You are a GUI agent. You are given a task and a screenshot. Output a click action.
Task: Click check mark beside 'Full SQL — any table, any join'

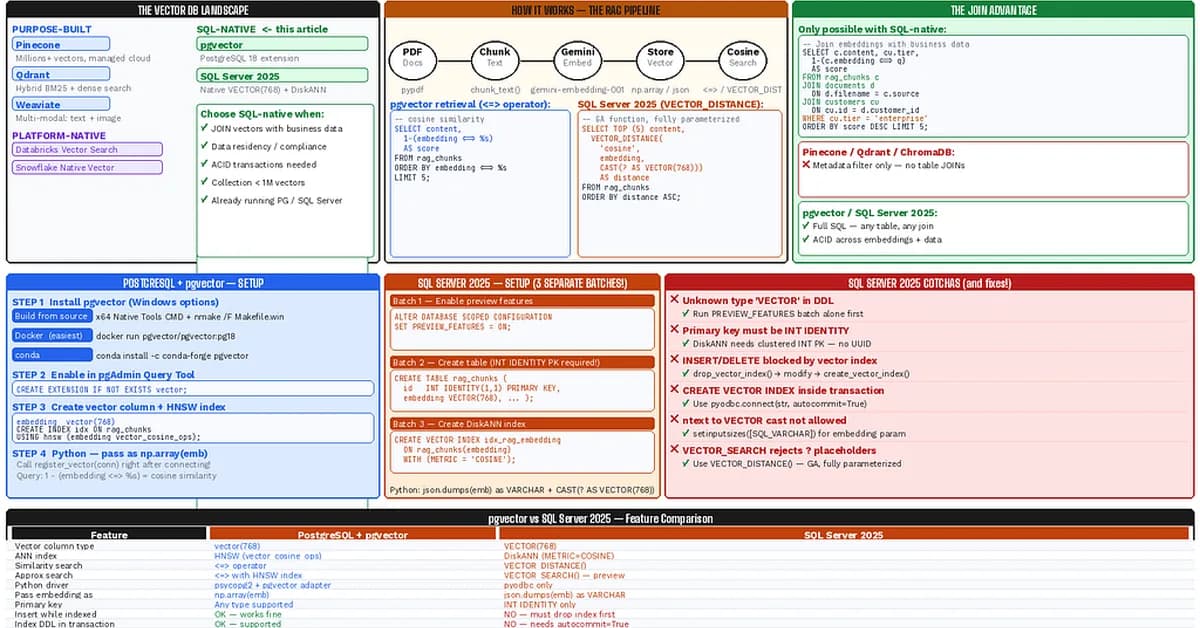[x=806, y=225]
